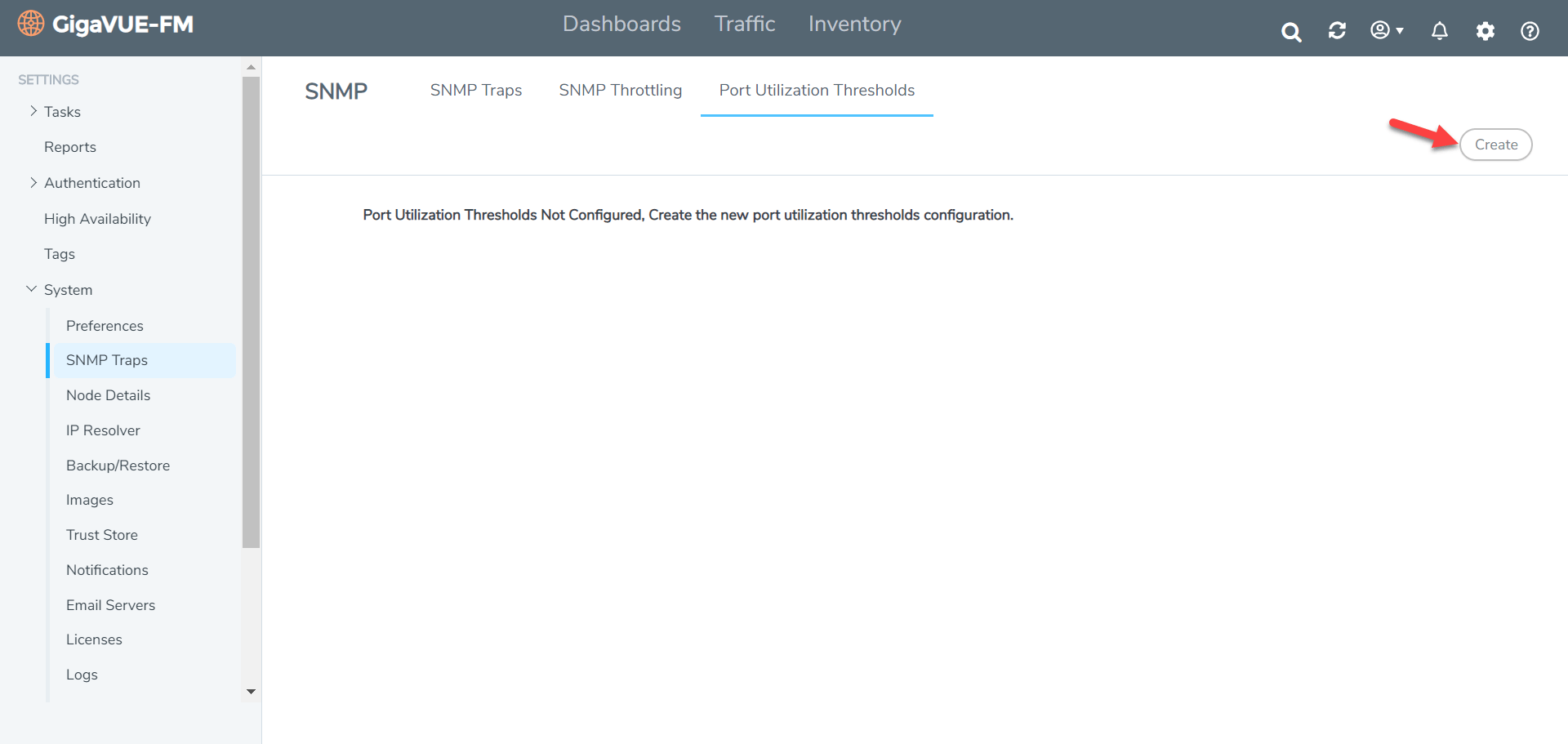Open the user account dropdown arrow

(x=1399, y=31)
